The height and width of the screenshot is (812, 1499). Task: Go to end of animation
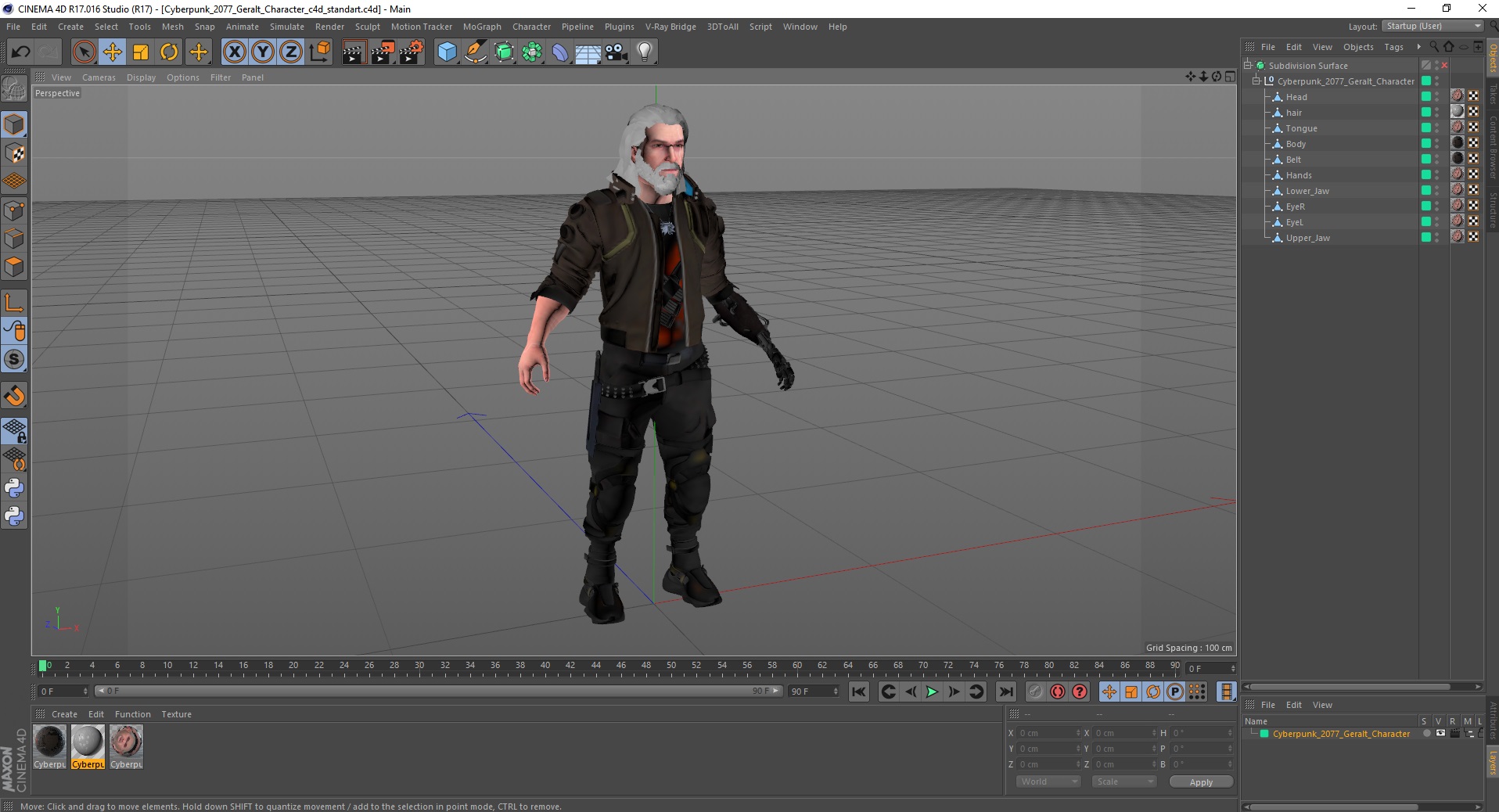[1006, 692]
